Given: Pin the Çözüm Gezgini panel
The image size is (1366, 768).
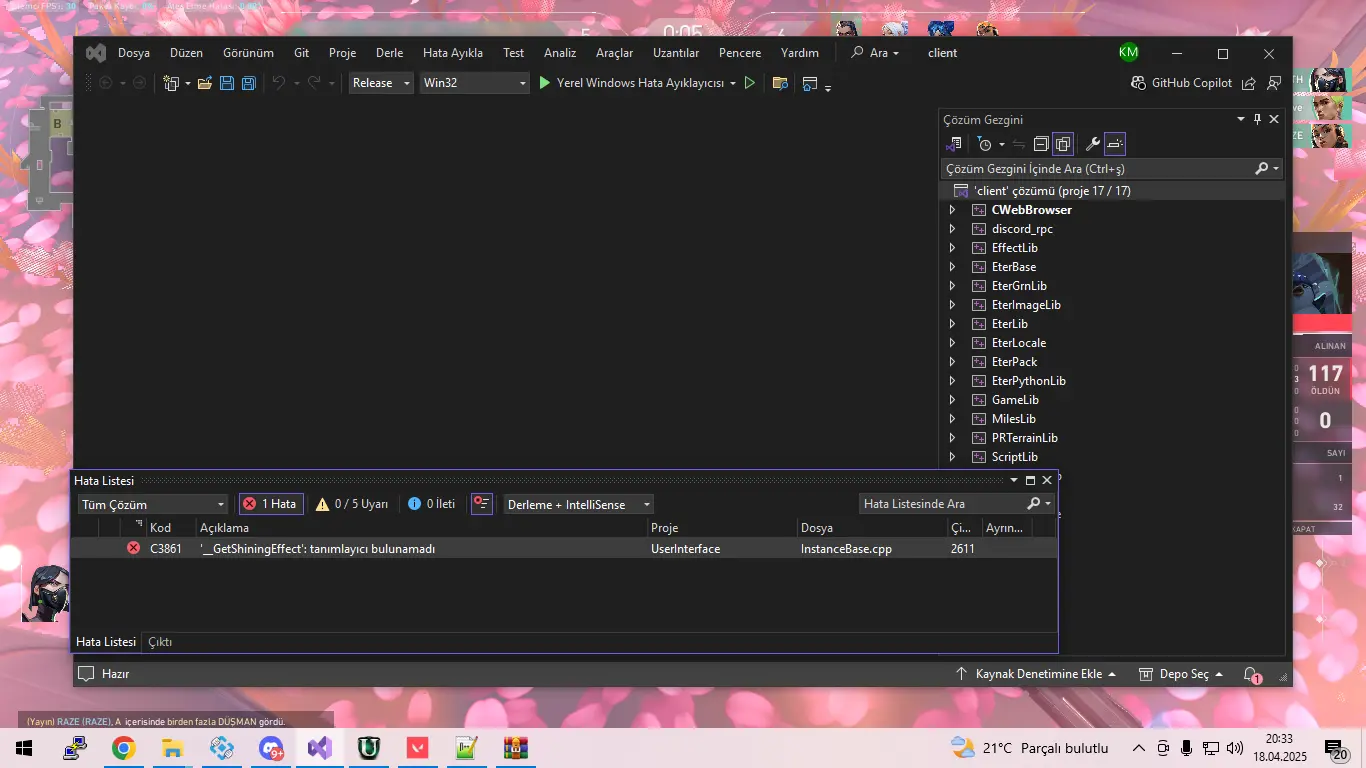Looking at the screenshot, I should point(1257,119).
